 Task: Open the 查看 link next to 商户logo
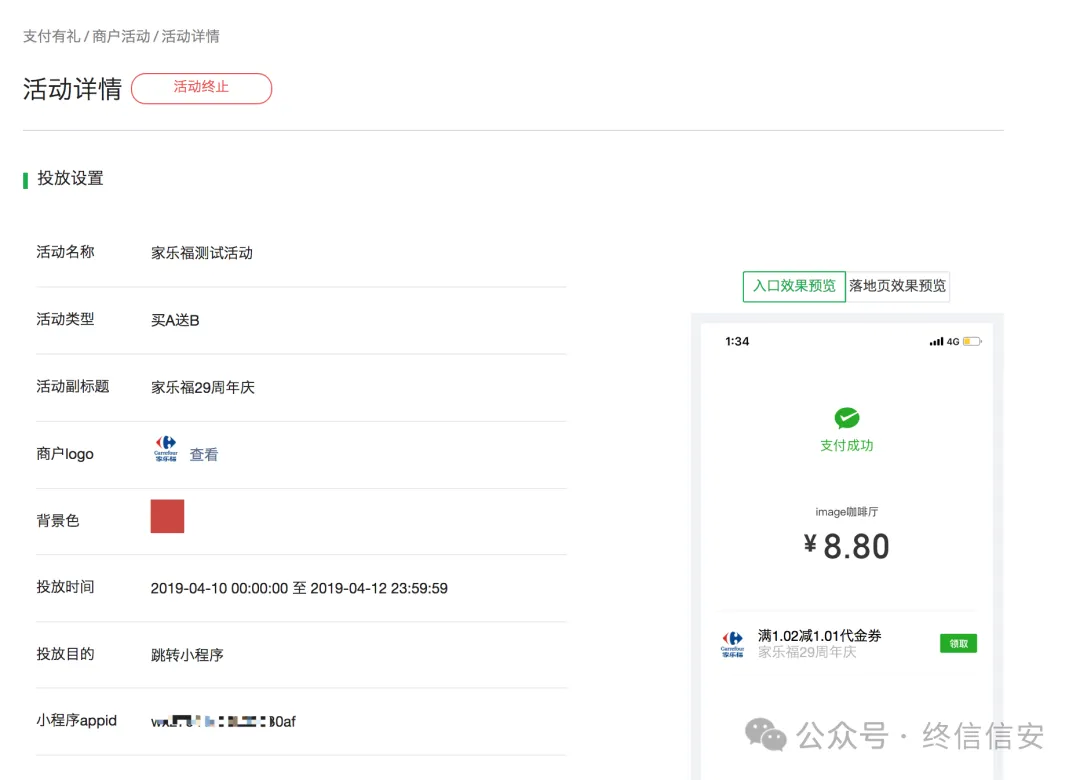click(x=204, y=454)
